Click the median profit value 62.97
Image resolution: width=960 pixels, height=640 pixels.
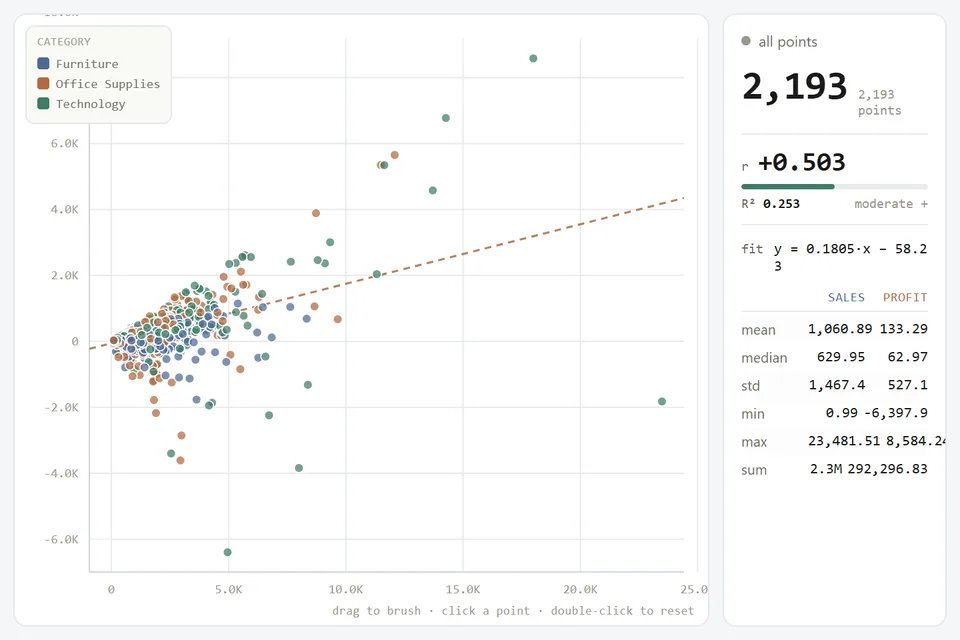point(908,357)
